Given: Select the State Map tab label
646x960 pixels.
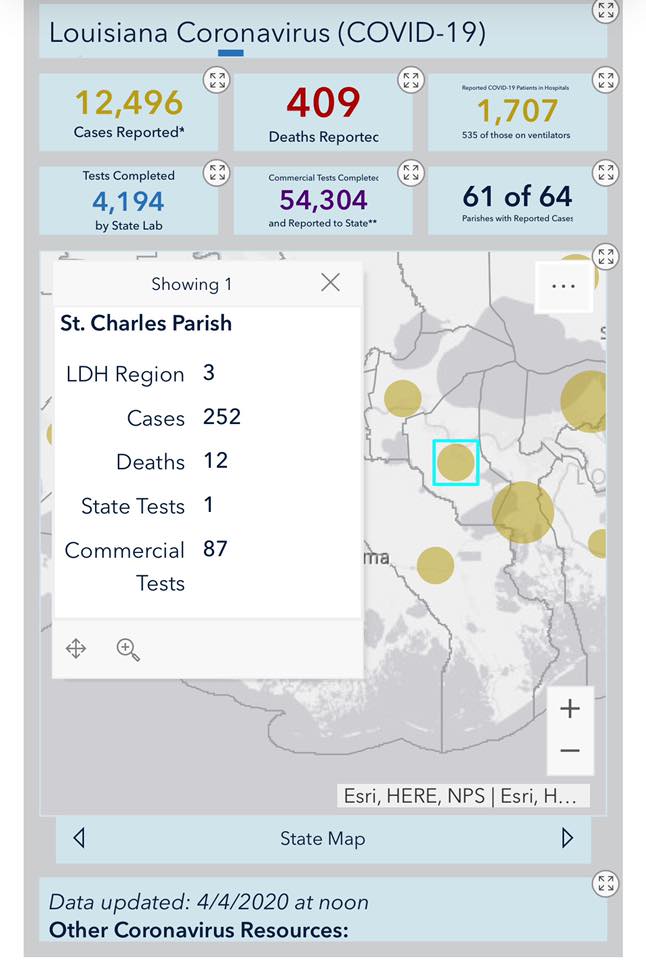Looking at the screenshot, I should point(323,838).
